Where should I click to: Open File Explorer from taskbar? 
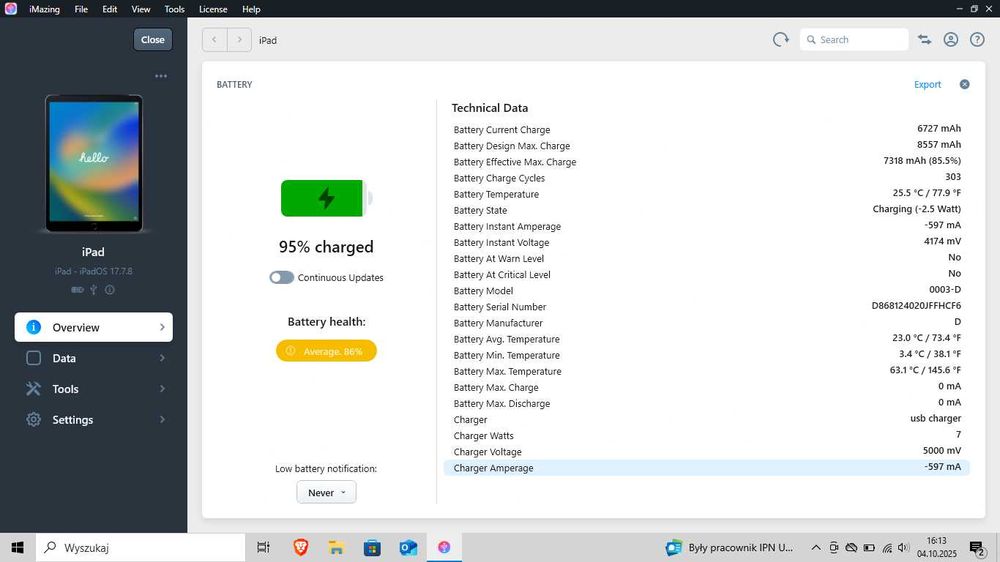click(336, 547)
